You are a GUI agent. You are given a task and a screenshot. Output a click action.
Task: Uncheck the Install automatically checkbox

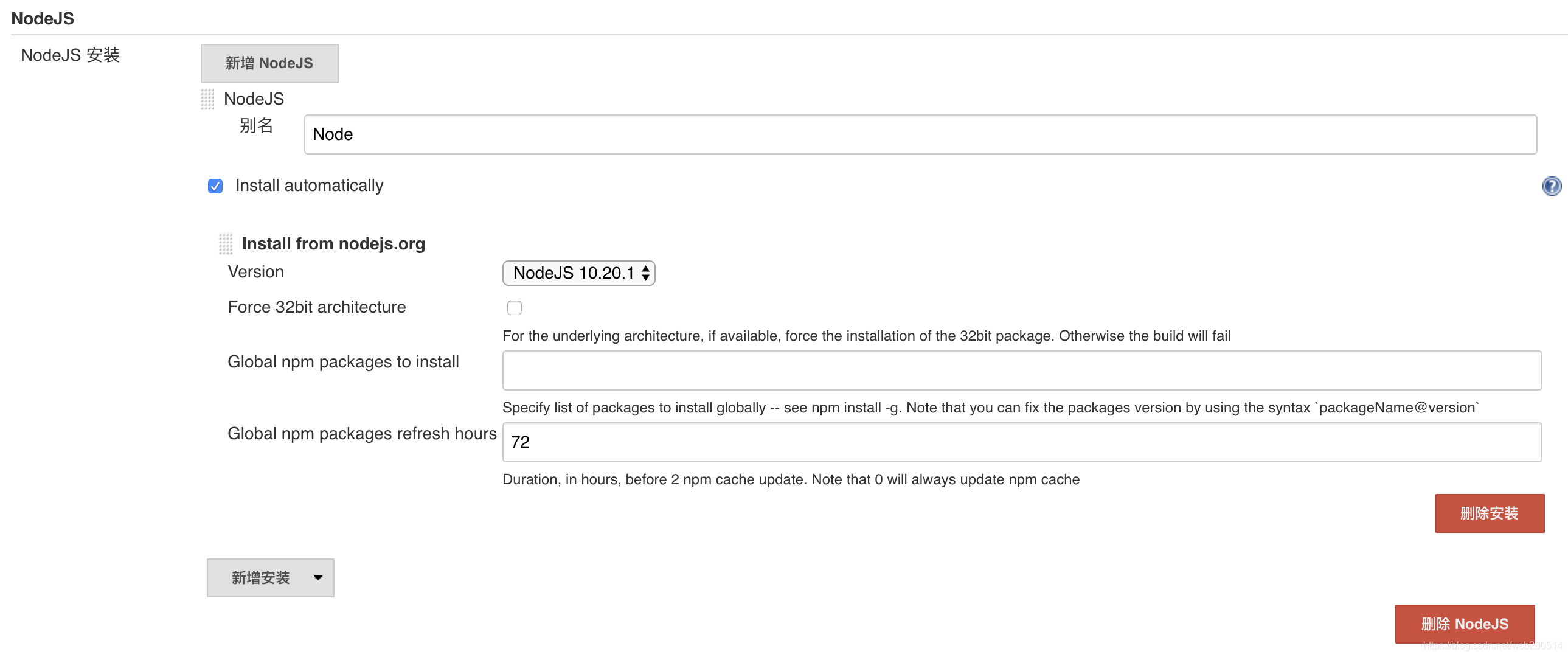[x=215, y=186]
